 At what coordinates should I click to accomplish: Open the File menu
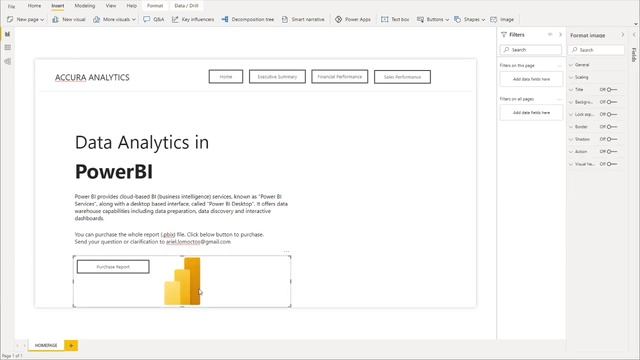pyautogui.click(x=11, y=6)
